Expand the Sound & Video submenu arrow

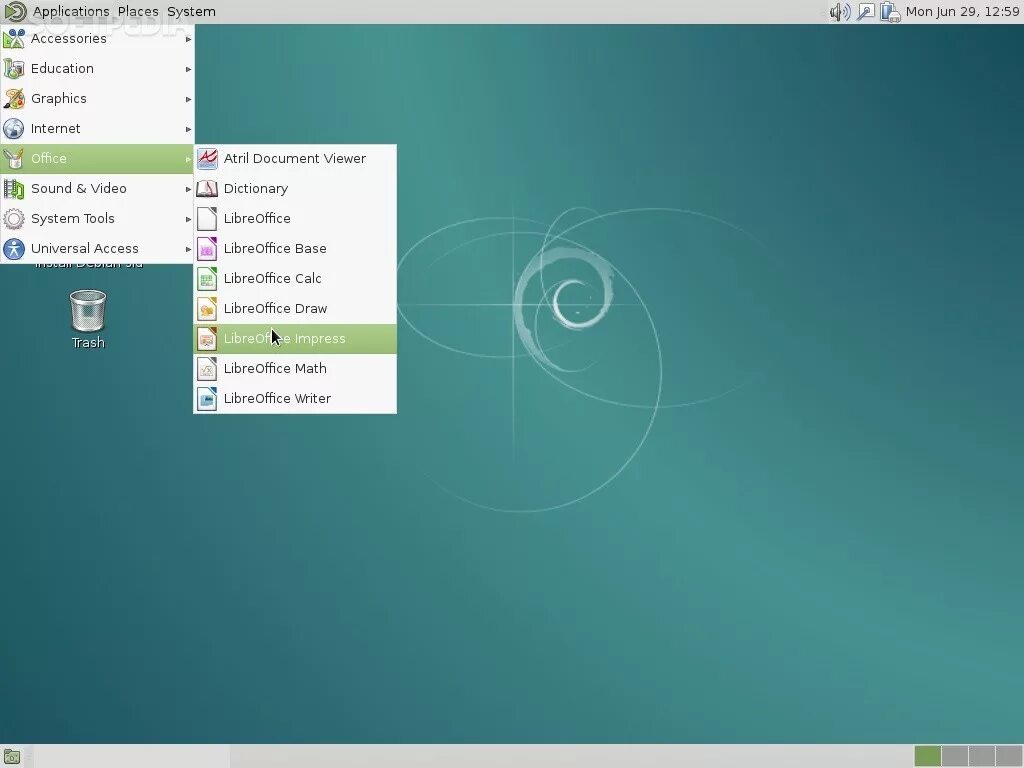pyautogui.click(x=188, y=189)
